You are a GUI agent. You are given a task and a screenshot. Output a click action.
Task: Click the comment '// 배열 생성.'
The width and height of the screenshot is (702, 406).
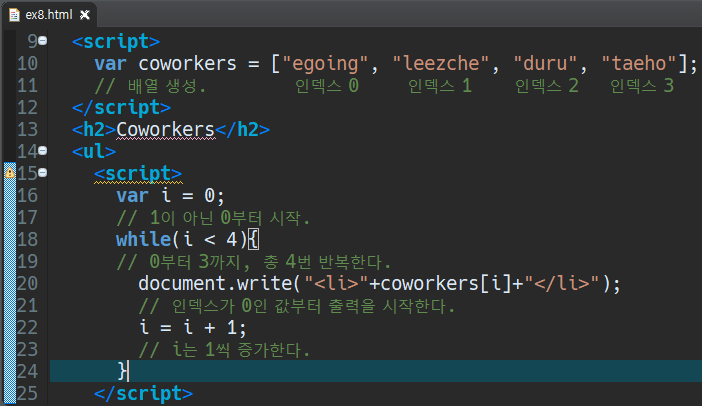(x=150, y=86)
